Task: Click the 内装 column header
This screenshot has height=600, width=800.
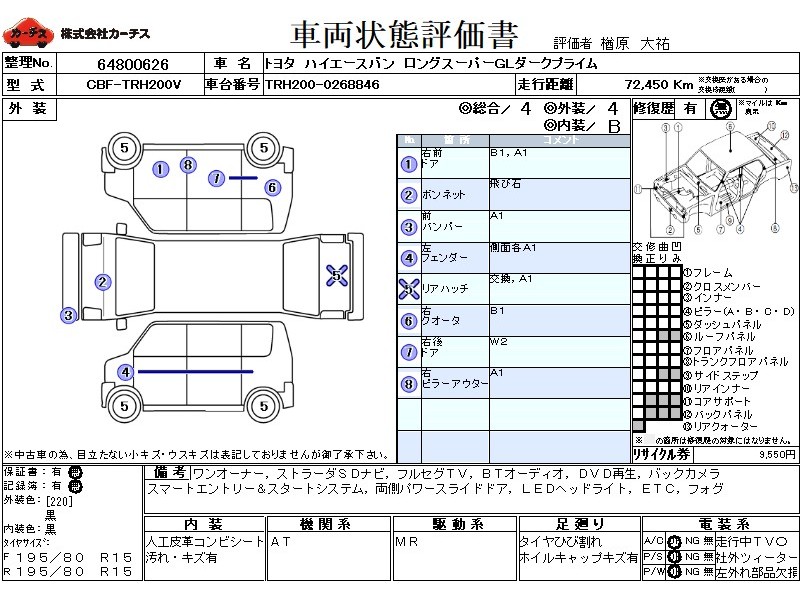Action: 204,524
